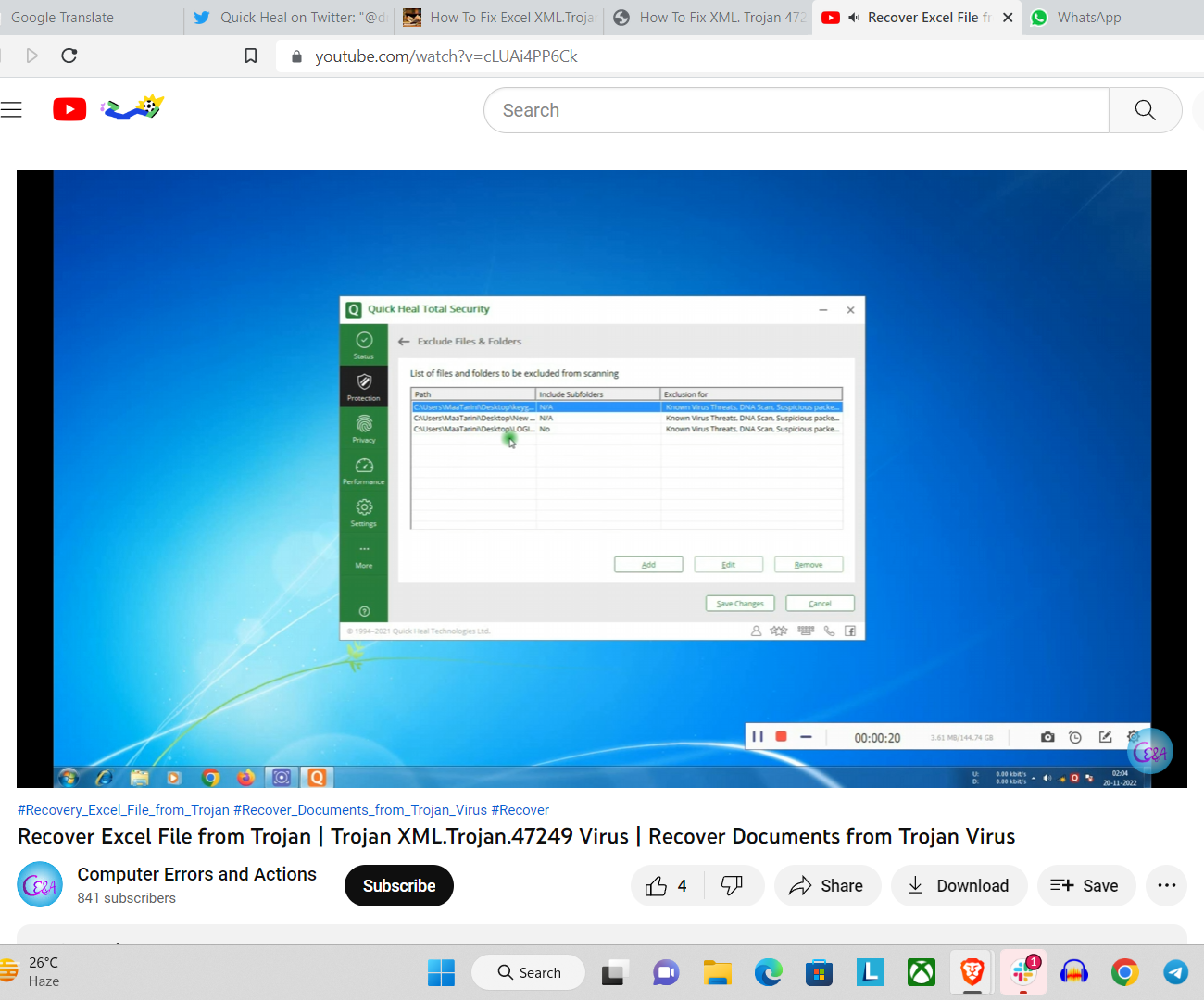Click the Share button
Image resolution: width=1204 pixels, height=1000 pixels.
(x=826, y=886)
